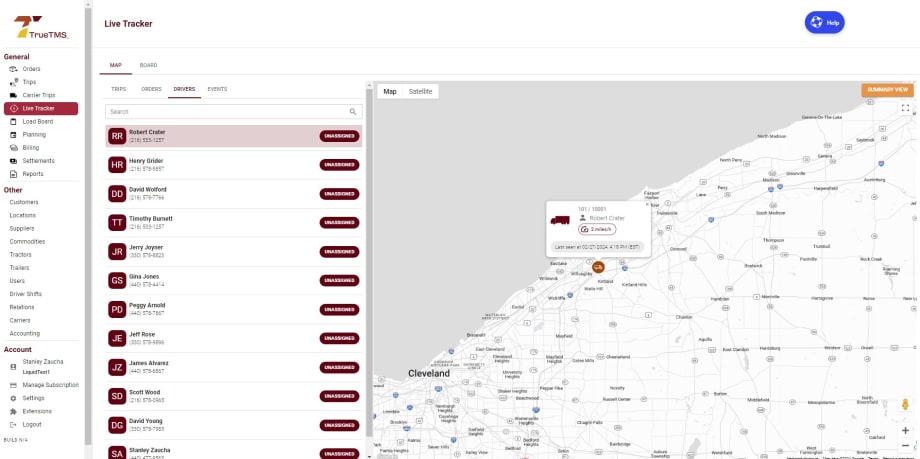Click Unassigned badge for Henry Grider
This screenshot has height=459, width=920.
point(339,165)
